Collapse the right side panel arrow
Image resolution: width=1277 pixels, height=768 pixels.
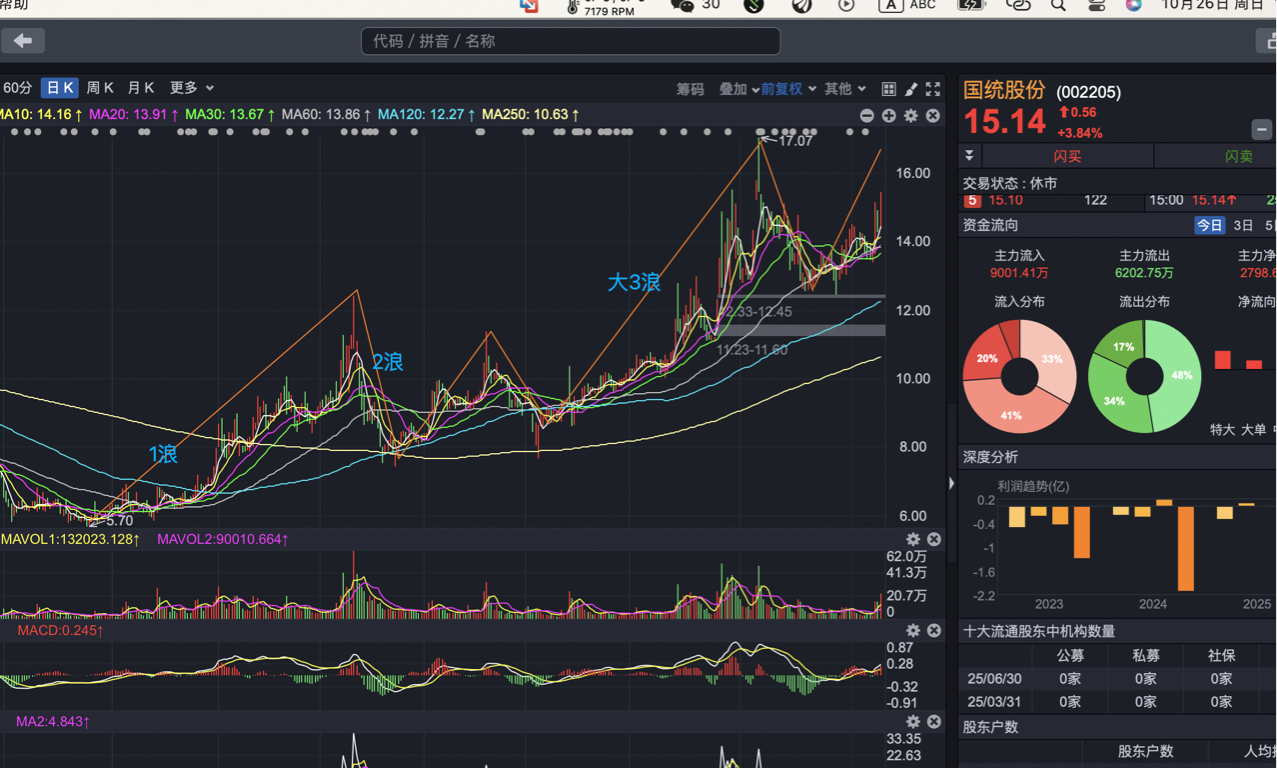pos(951,484)
